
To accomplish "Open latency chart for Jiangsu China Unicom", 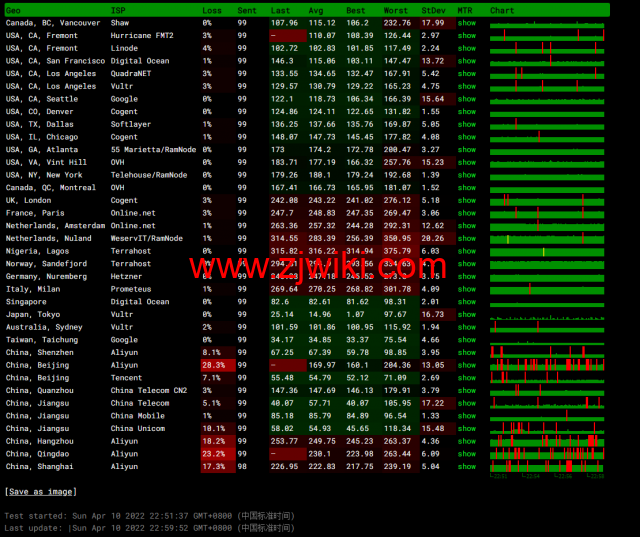I will pyautogui.click(x=547, y=428).
